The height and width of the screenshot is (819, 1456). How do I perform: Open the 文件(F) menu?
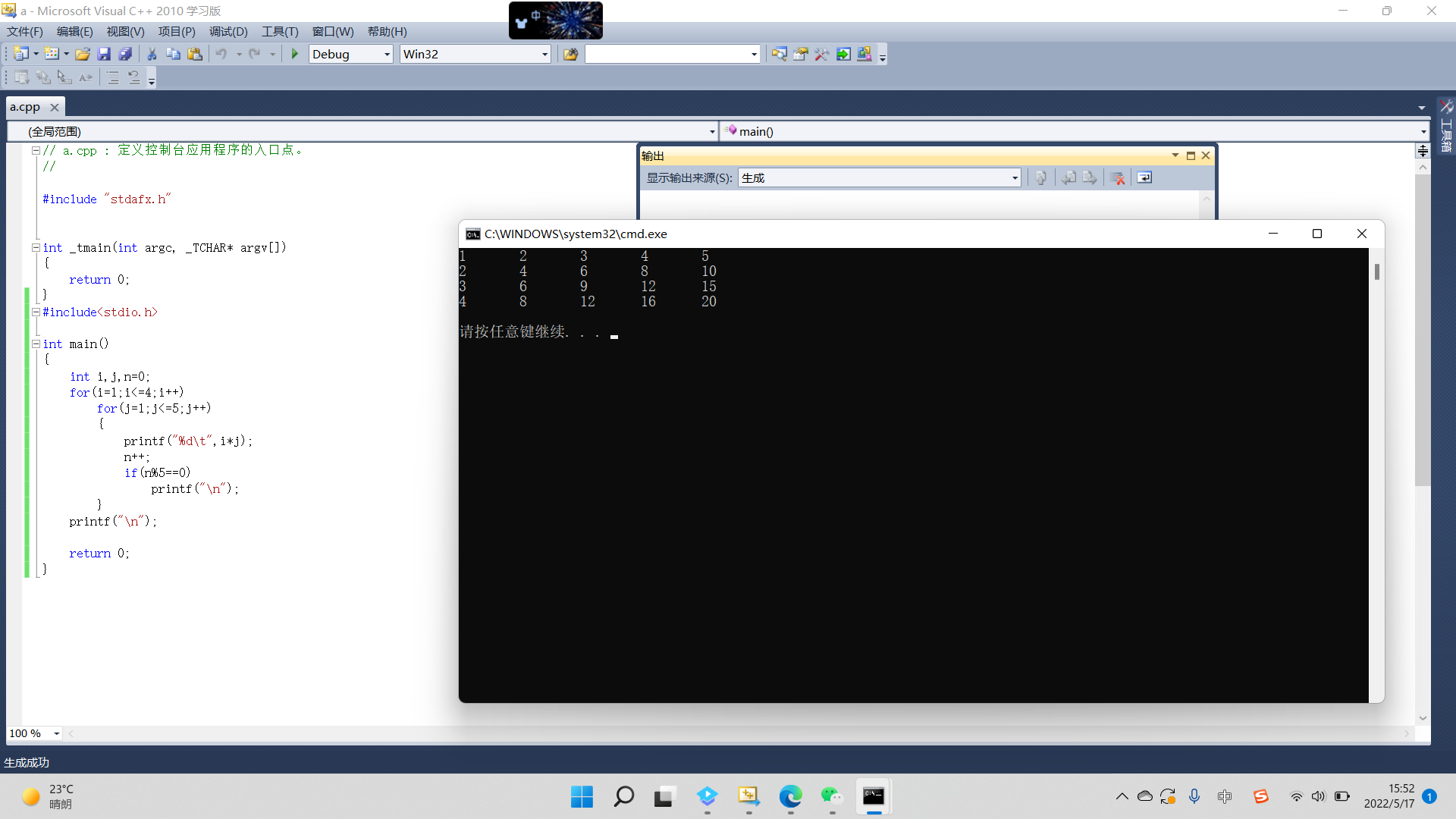(25, 31)
